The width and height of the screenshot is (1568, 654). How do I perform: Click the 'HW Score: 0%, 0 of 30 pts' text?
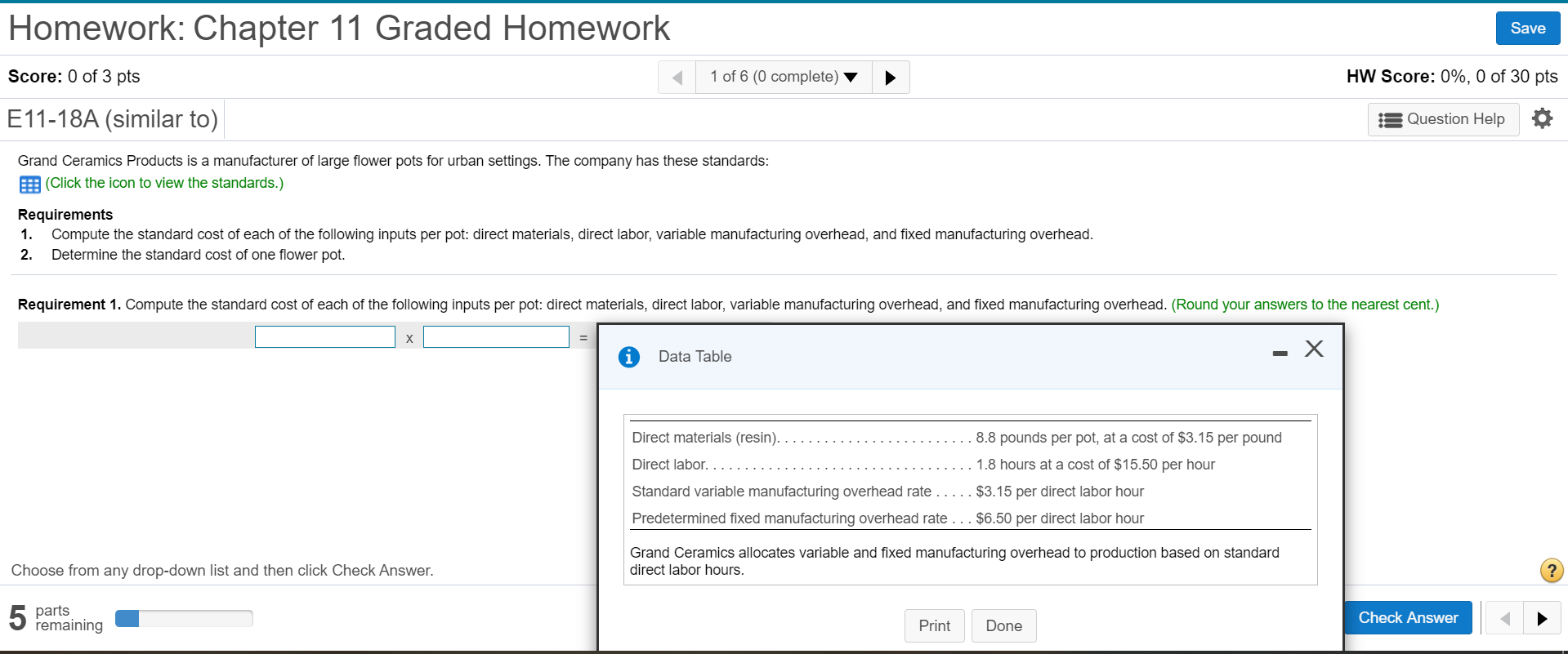(x=1452, y=77)
